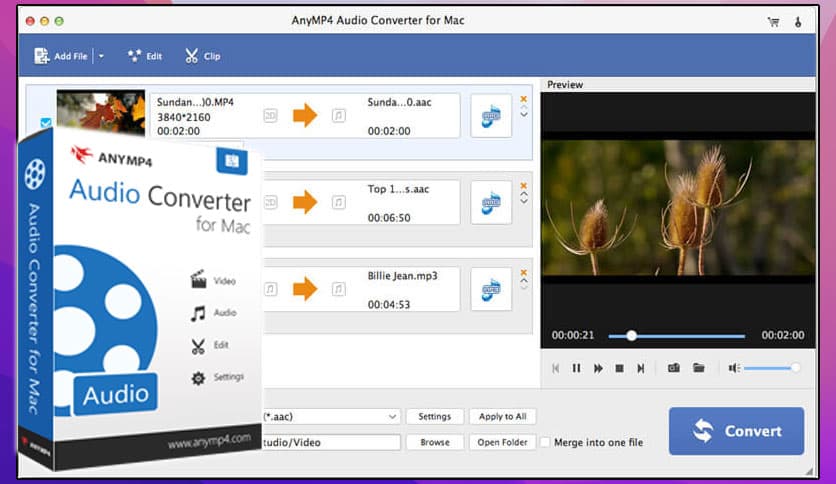Click the Preview panel label
Screen dimensions: 836x484
[x=565, y=84]
